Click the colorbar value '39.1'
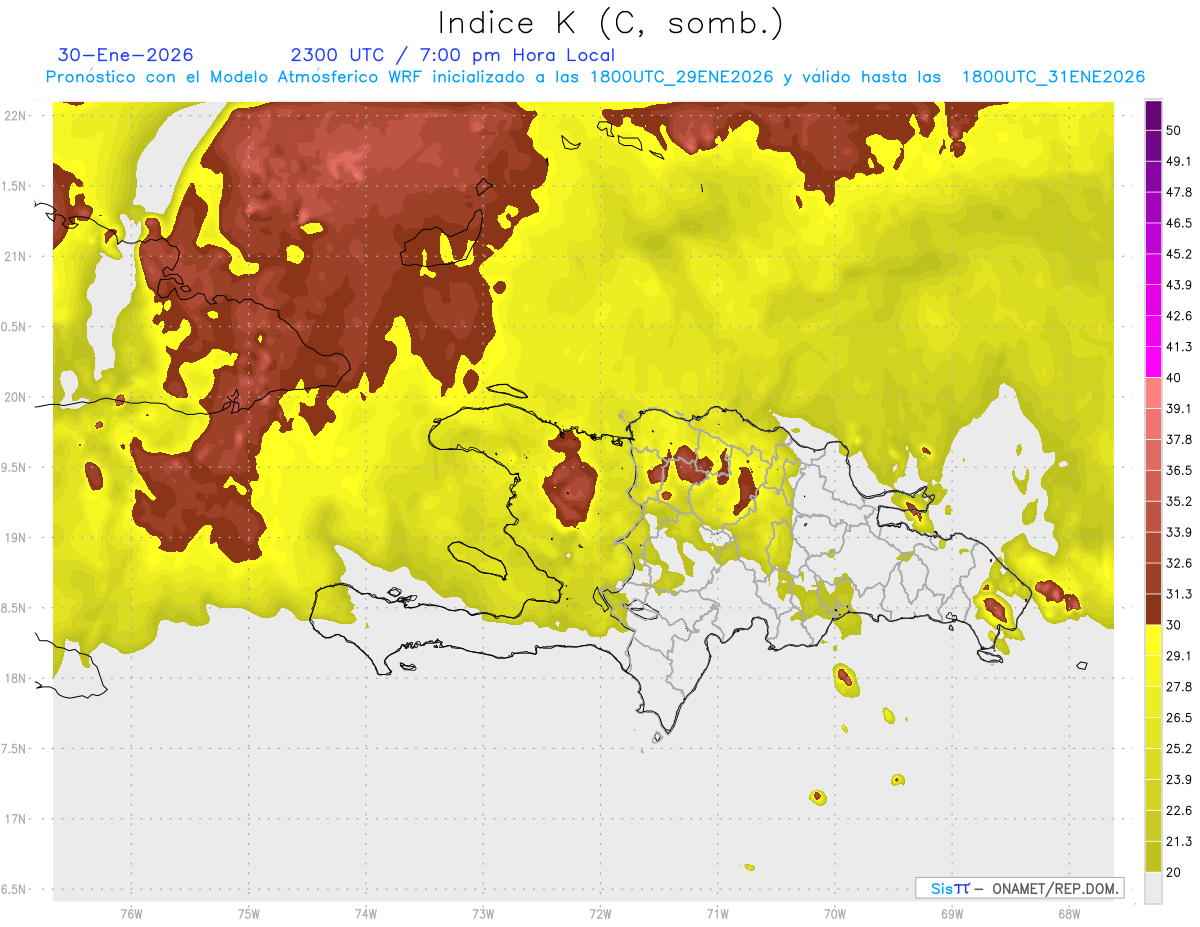 pyautogui.click(x=1179, y=409)
